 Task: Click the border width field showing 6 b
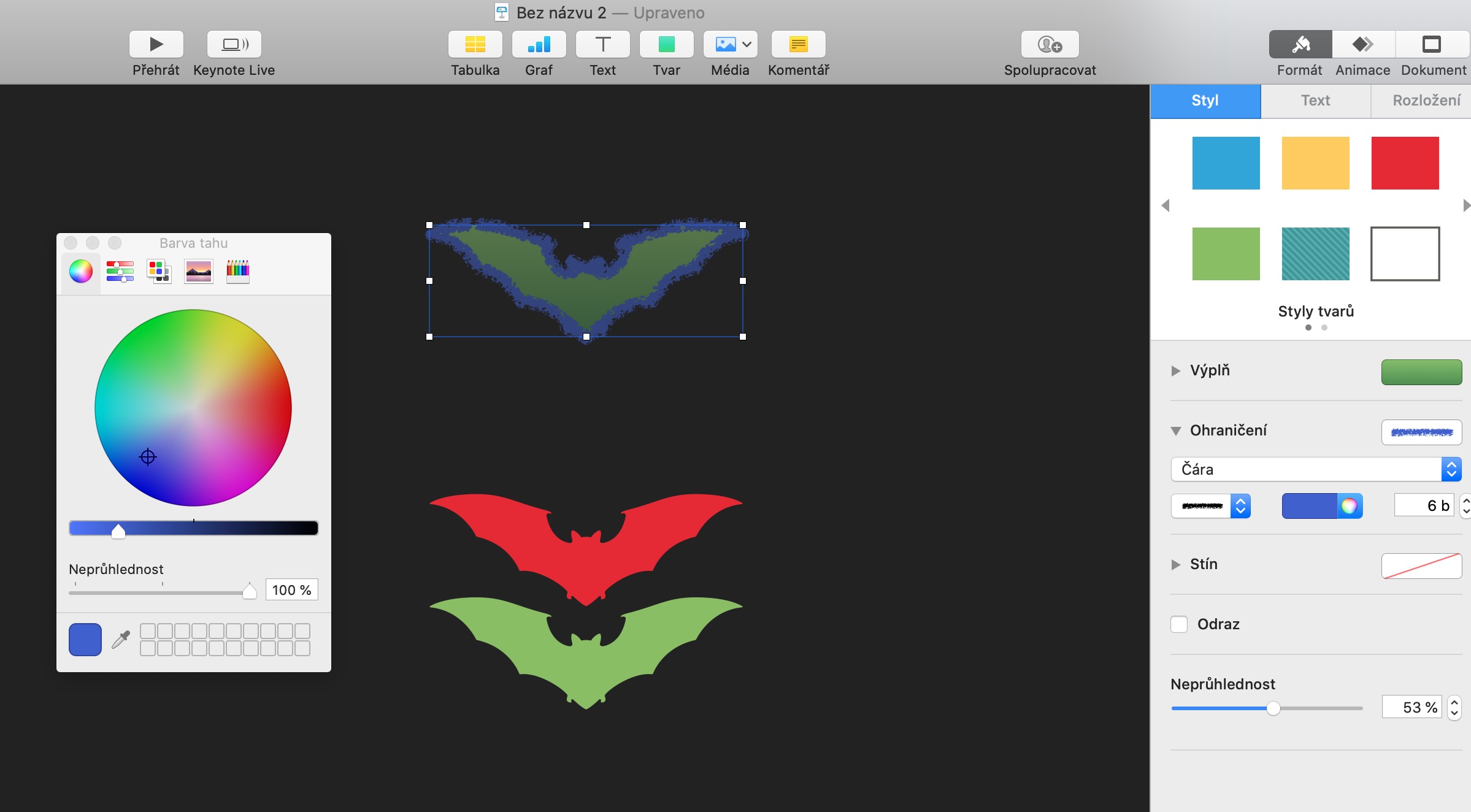click(x=1423, y=505)
